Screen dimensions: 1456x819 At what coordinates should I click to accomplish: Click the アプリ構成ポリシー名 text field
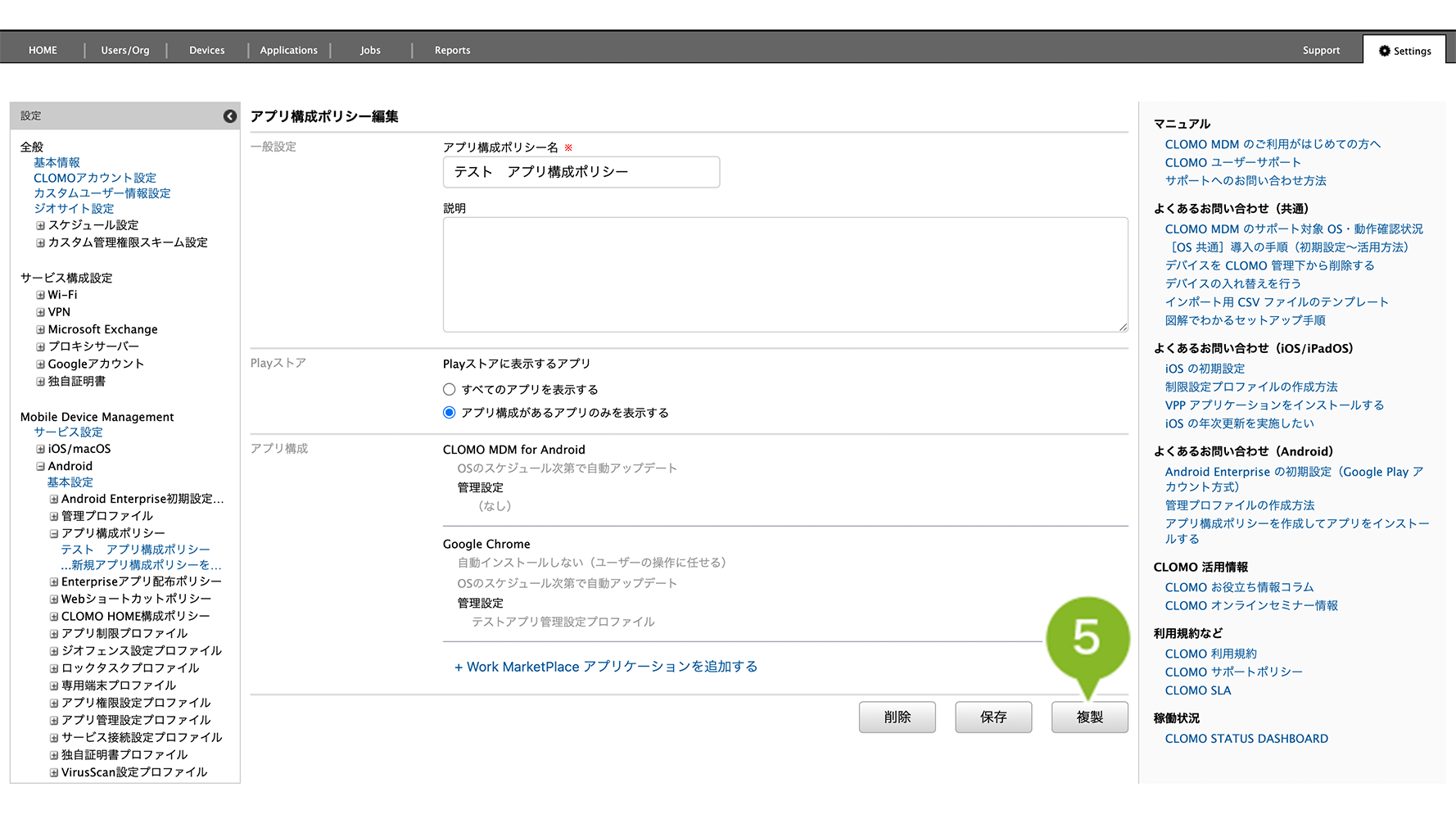[581, 172]
